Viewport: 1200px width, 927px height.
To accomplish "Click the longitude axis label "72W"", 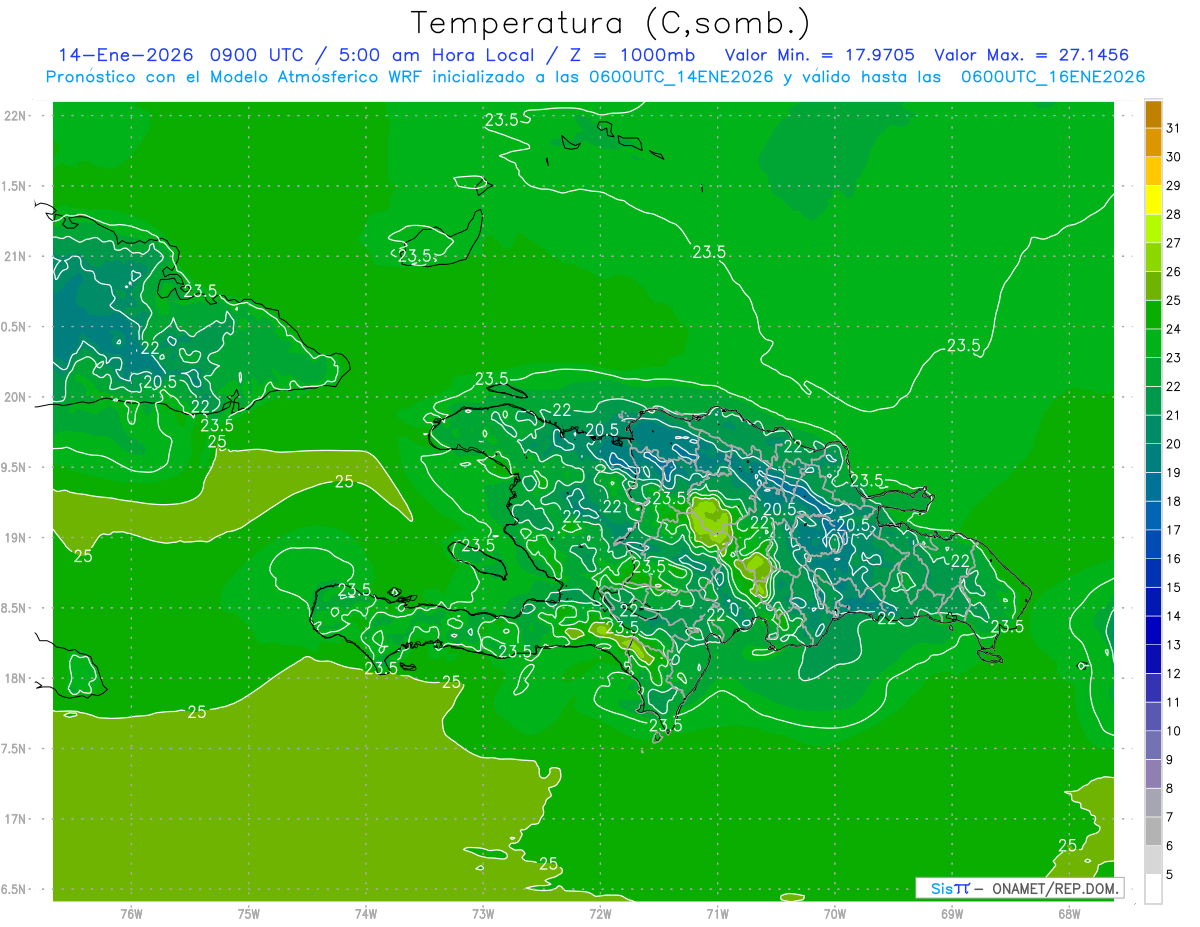I will click(x=600, y=915).
